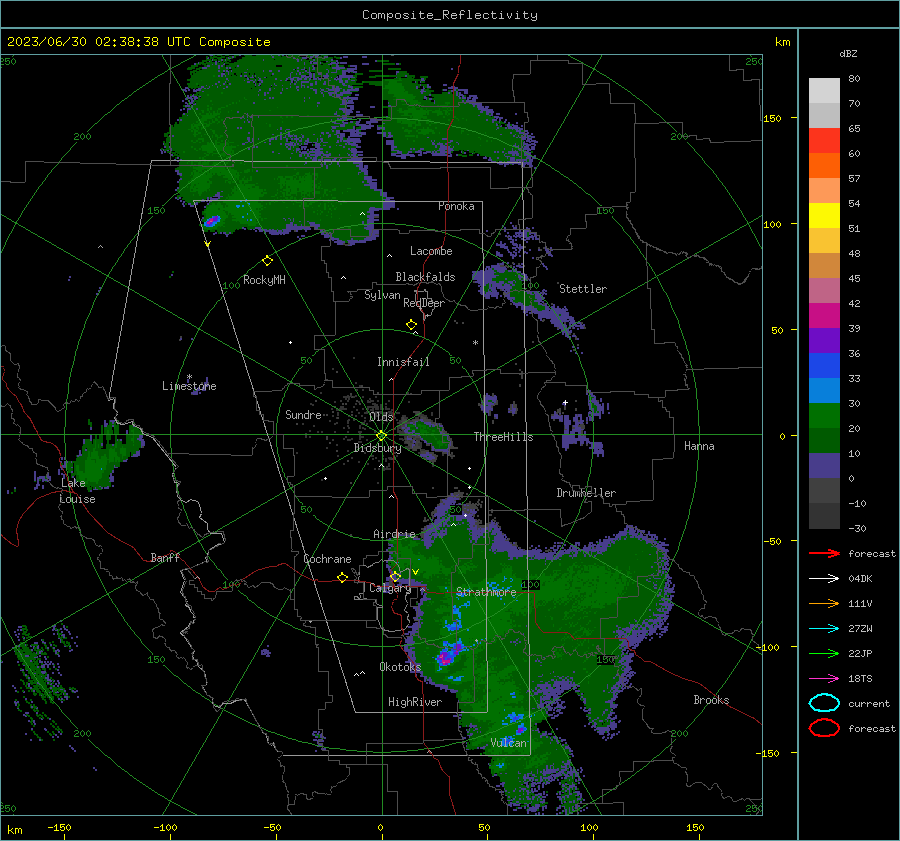Click the yellow diamond marker below Cochrane
The height and width of the screenshot is (841, 900).
(342, 578)
